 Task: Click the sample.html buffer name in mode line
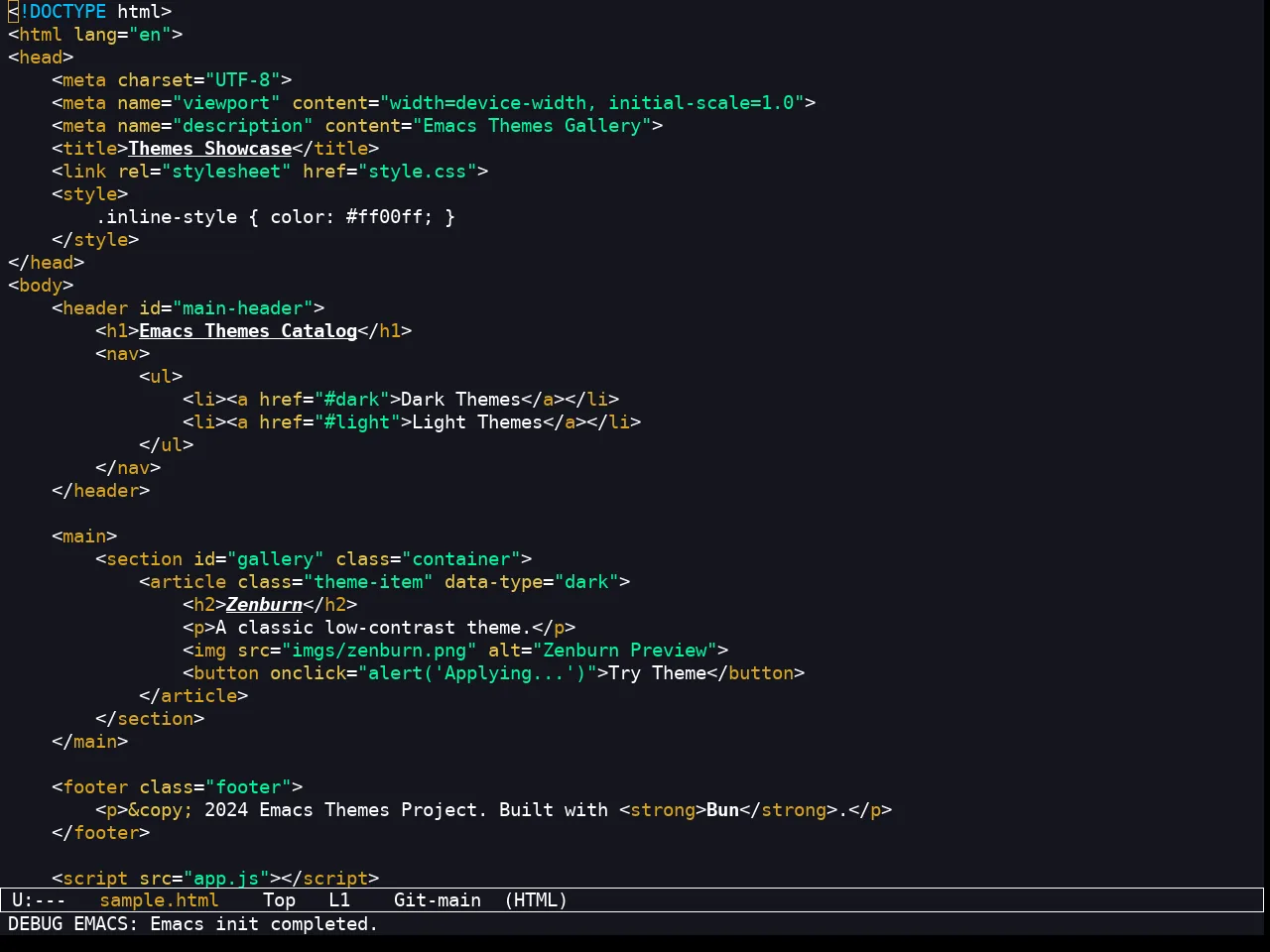pyautogui.click(x=159, y=900)
